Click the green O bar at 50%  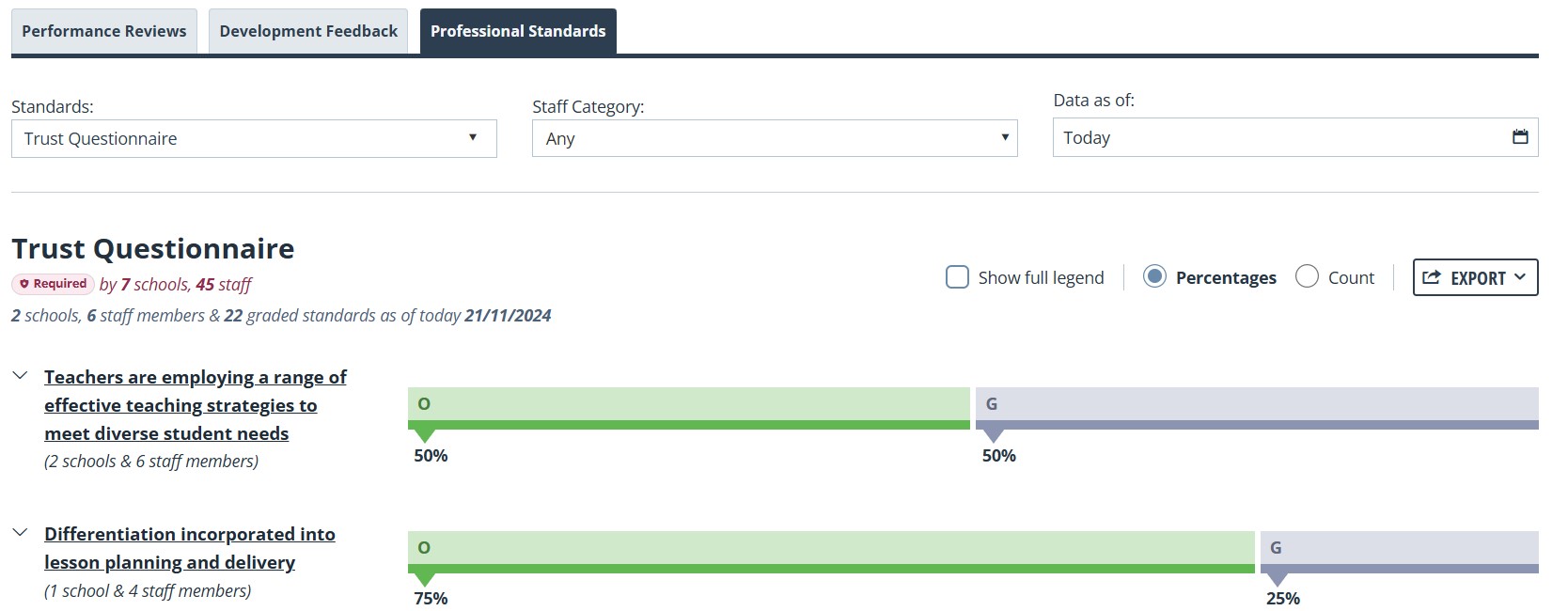(689, 408)
